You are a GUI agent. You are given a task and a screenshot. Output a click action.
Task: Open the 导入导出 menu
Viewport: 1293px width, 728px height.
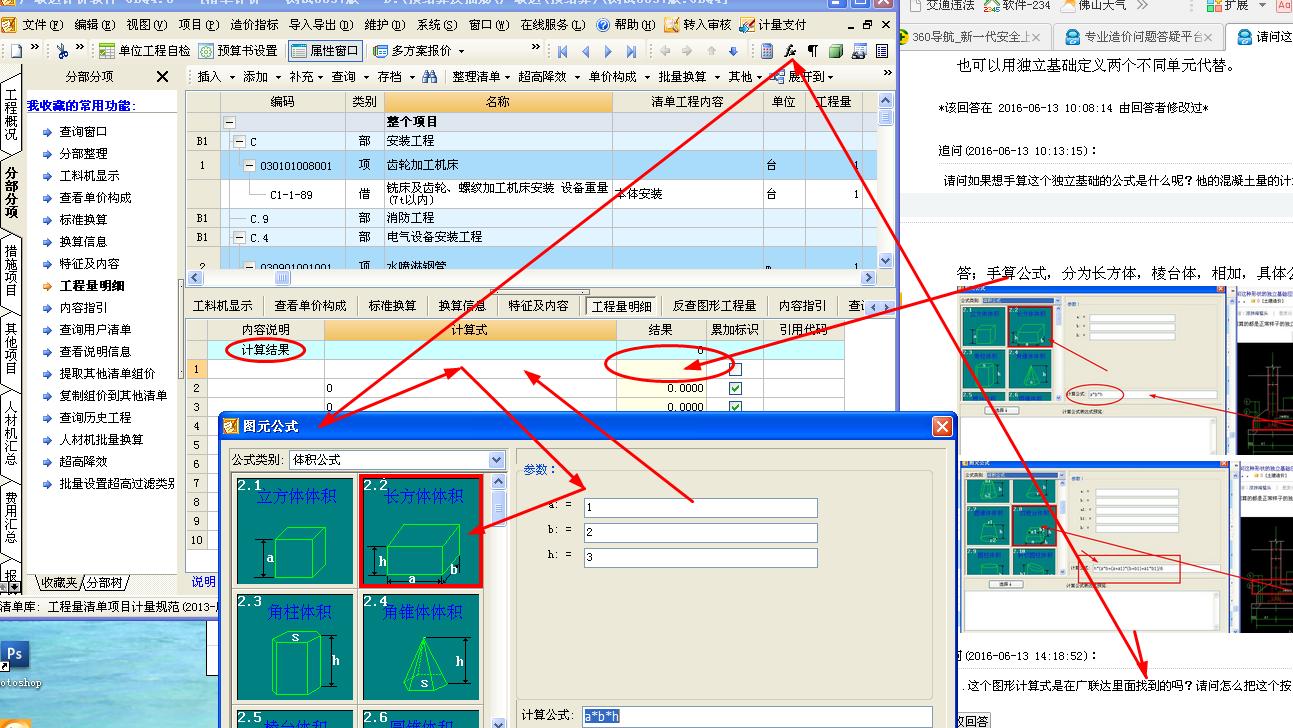click(320, 24)
